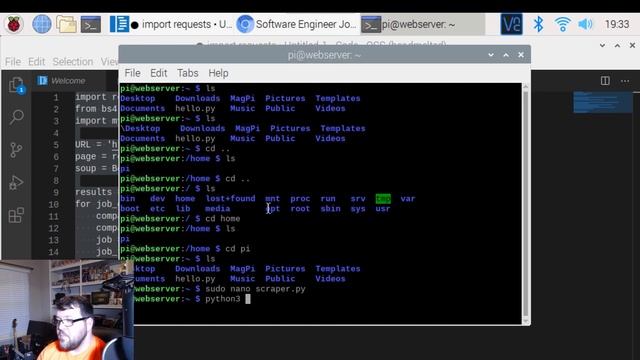Minimize the Code editor window
This screenshot has height=360, width=640.
(x=602, y=45)
